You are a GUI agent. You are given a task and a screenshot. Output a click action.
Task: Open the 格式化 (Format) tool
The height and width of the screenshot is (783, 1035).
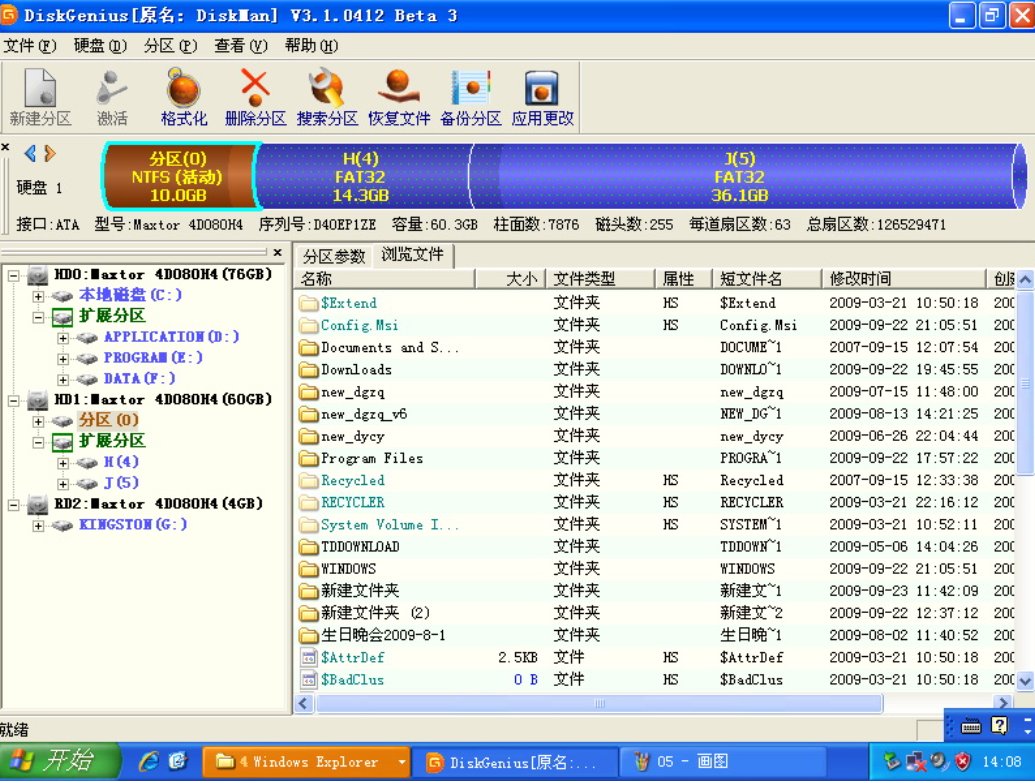(x=182, y=96)
